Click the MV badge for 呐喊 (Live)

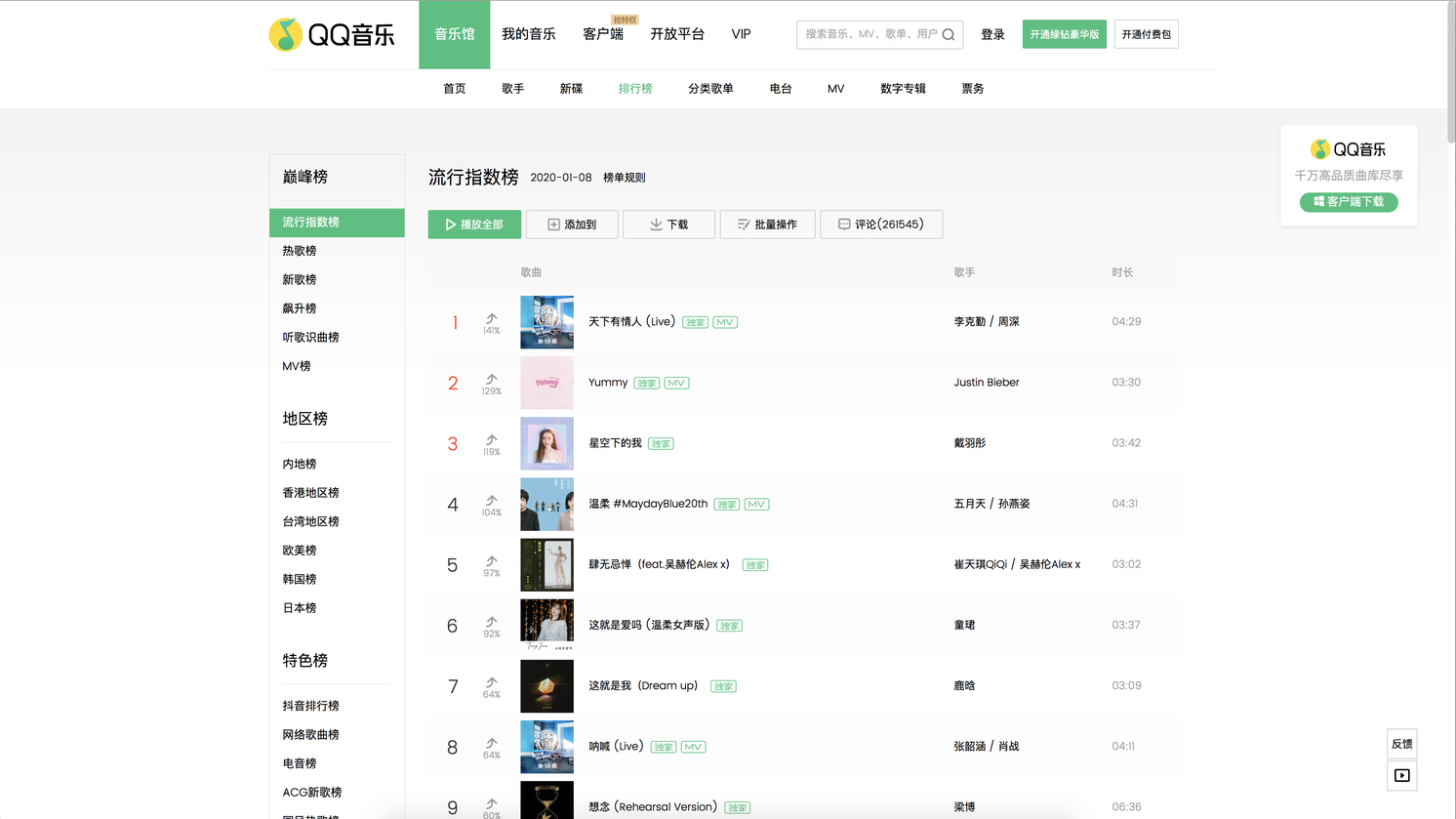tap(693, 747)
